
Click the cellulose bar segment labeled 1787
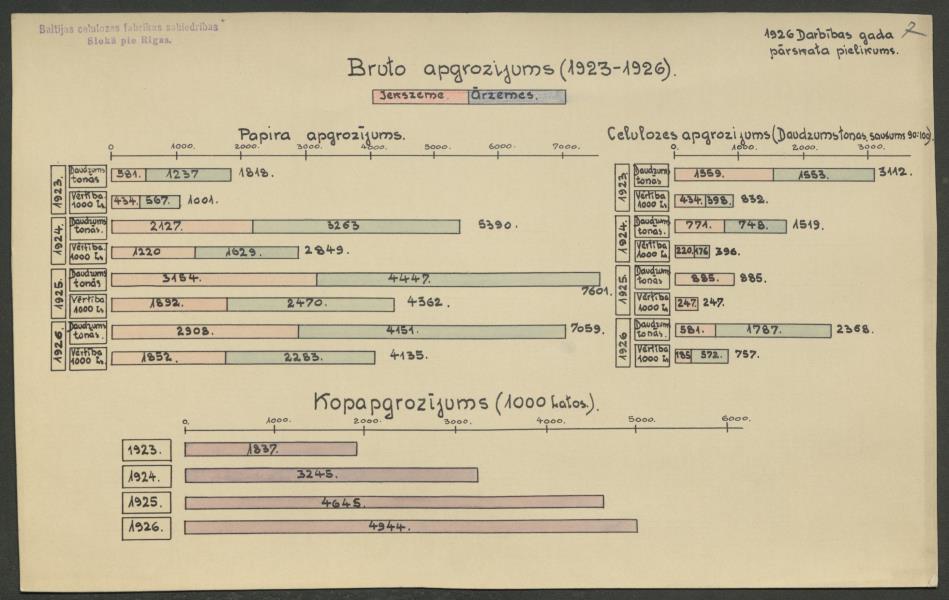pyautogui.click(x=773, y=330)
